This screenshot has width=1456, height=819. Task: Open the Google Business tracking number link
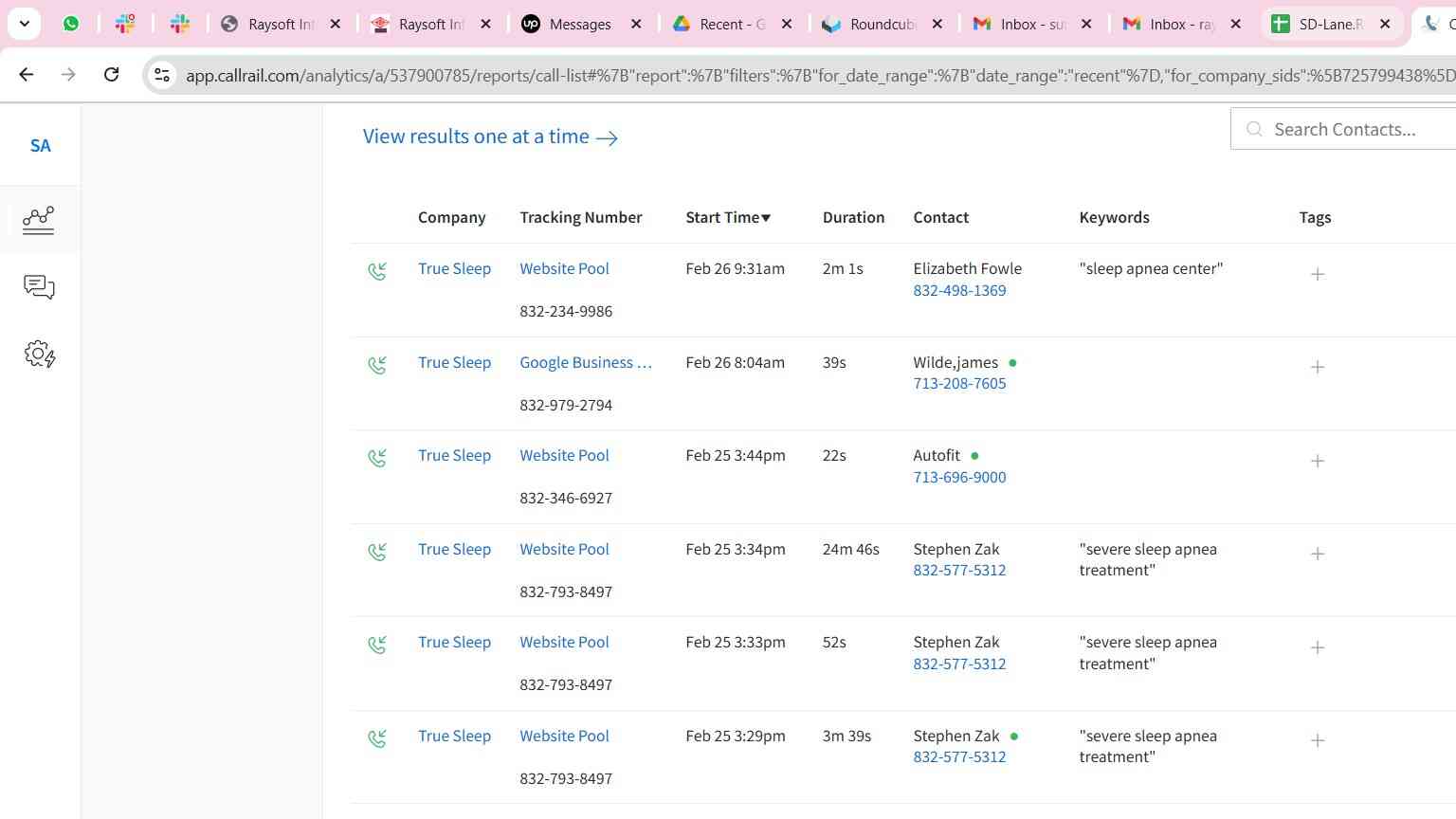click(585, 362)
